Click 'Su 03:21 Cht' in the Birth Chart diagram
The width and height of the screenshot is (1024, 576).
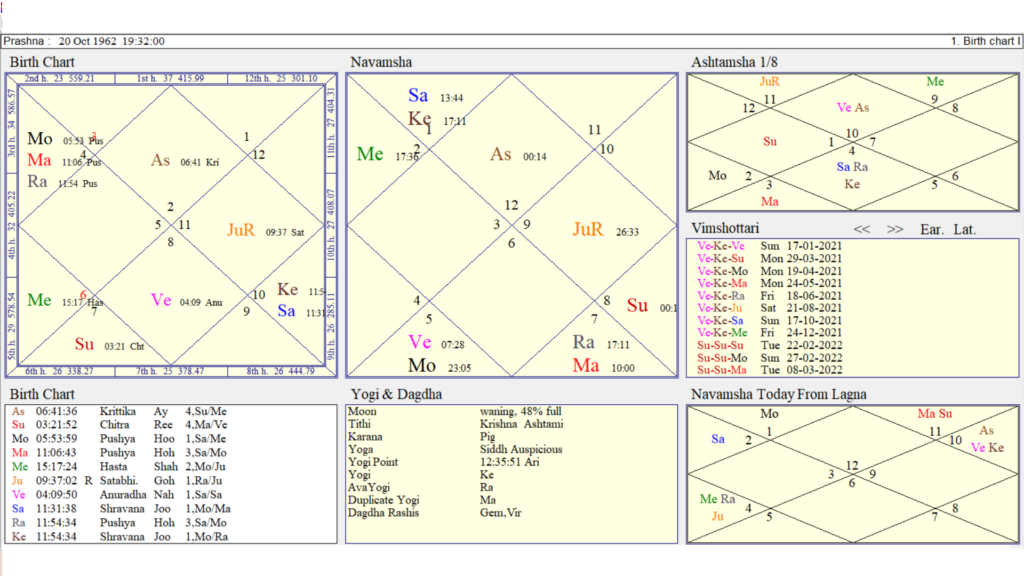[110, 344]
